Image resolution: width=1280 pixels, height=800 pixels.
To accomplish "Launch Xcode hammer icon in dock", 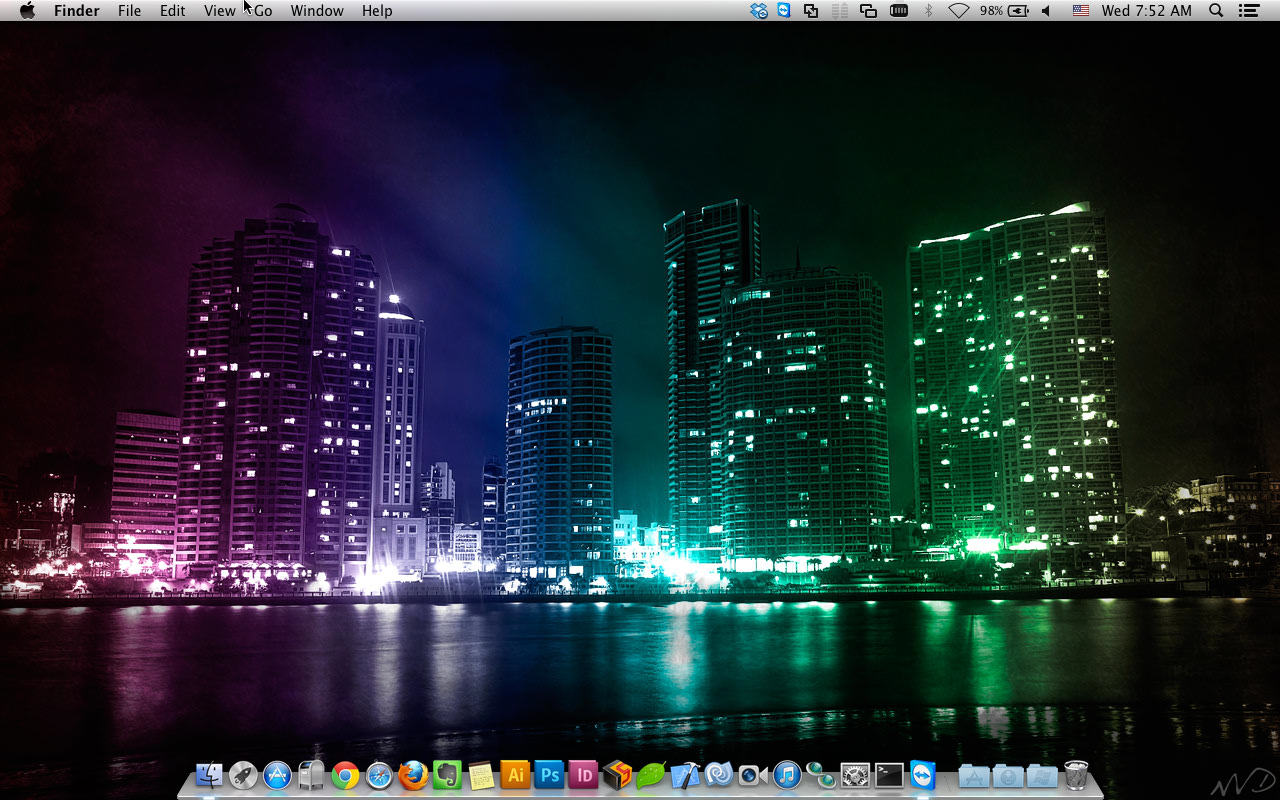I will click(x=685, y=775).
